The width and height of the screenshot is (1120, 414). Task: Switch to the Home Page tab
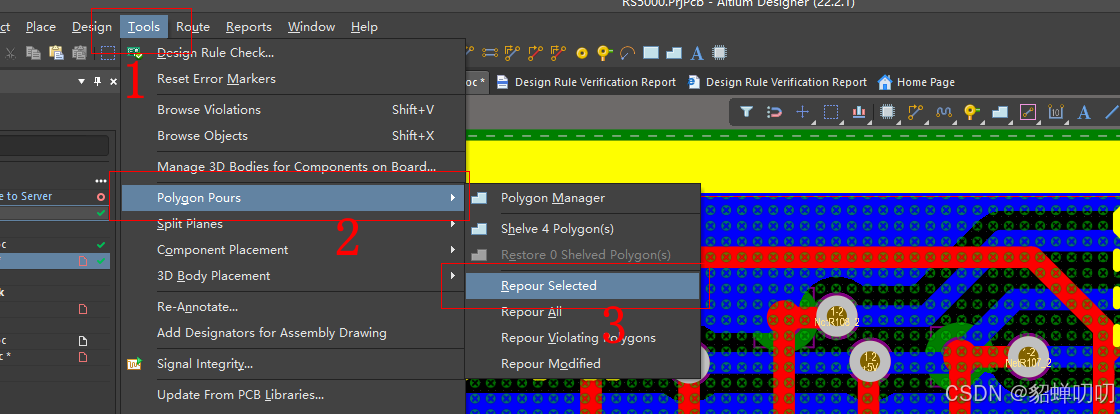916,82
